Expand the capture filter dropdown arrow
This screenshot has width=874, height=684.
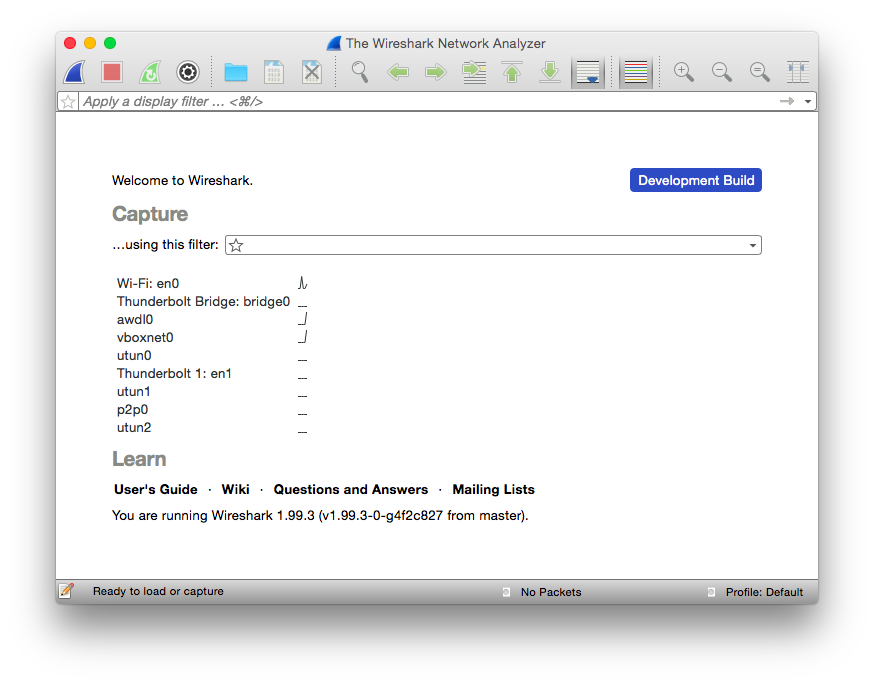[752, 245]
